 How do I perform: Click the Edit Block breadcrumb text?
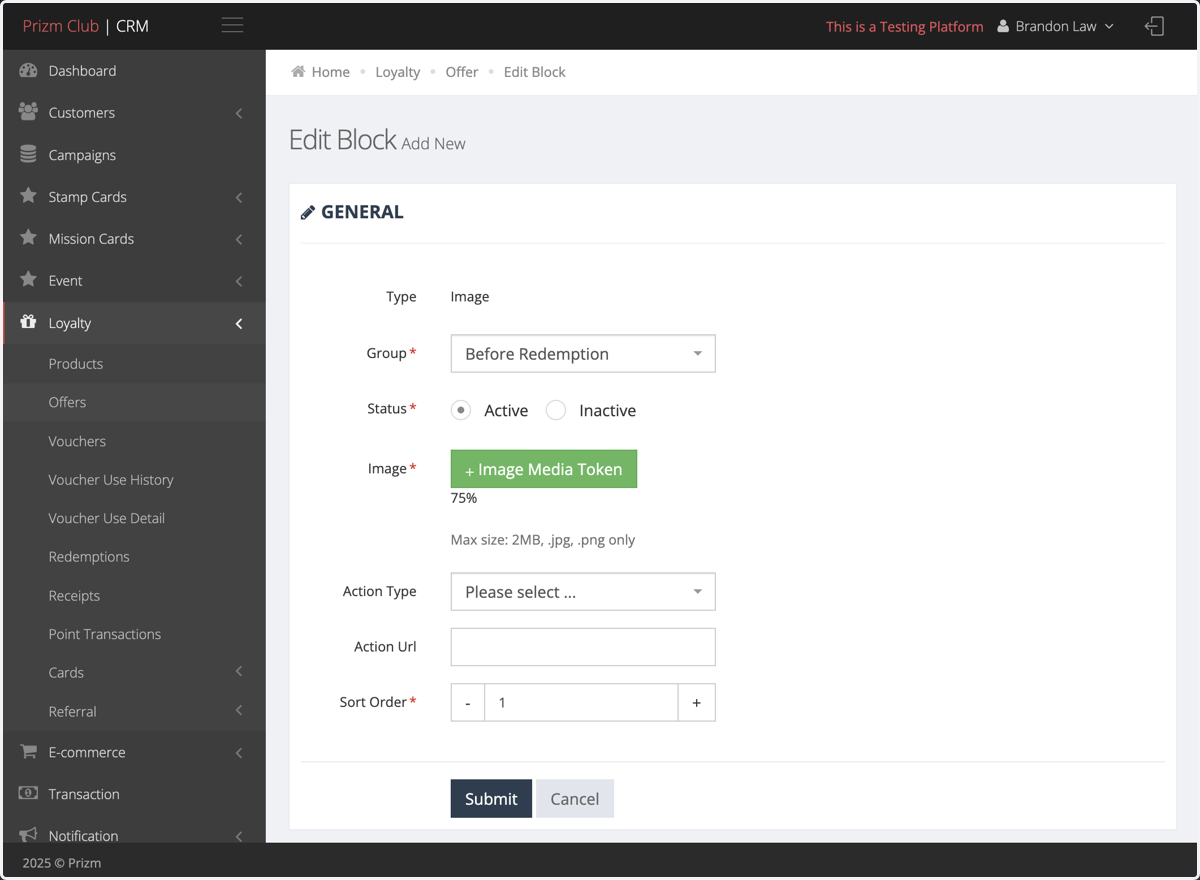tap(535, 72)
